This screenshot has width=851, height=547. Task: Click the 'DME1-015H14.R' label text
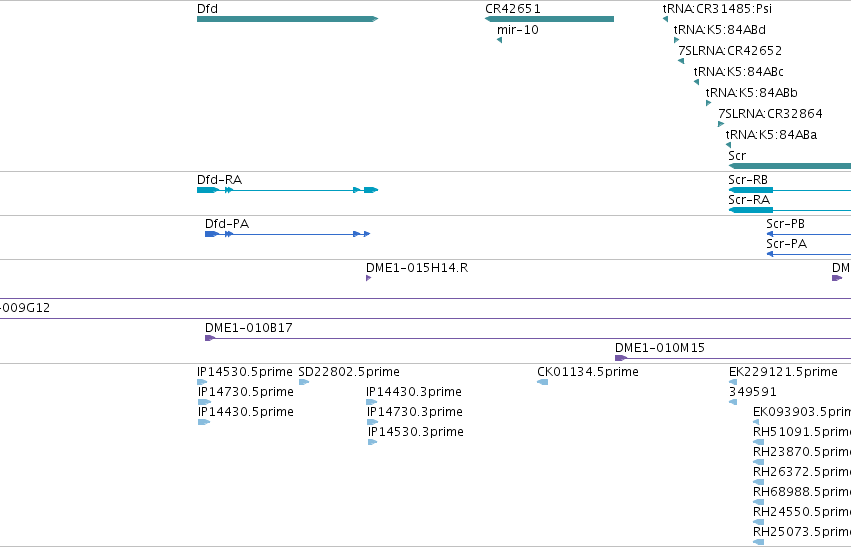417,268
